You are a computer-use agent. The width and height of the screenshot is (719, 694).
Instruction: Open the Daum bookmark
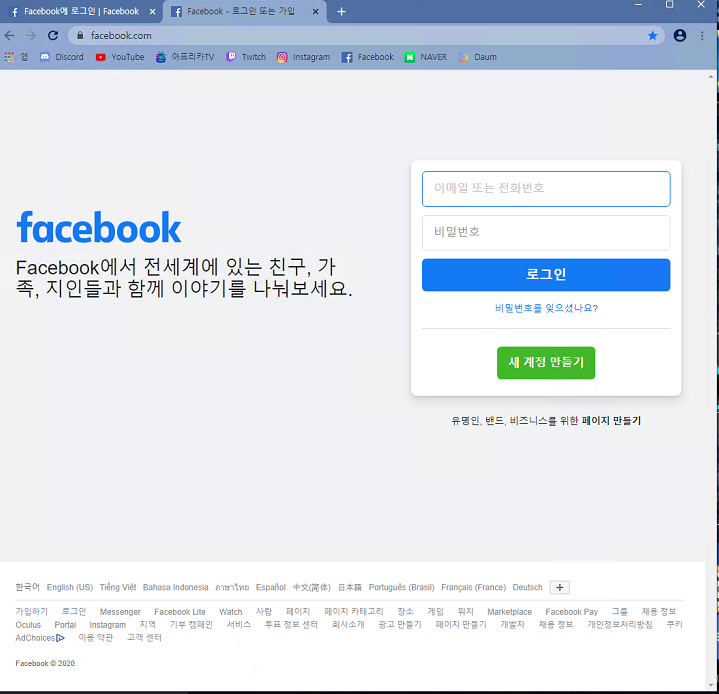click(478, 57)
